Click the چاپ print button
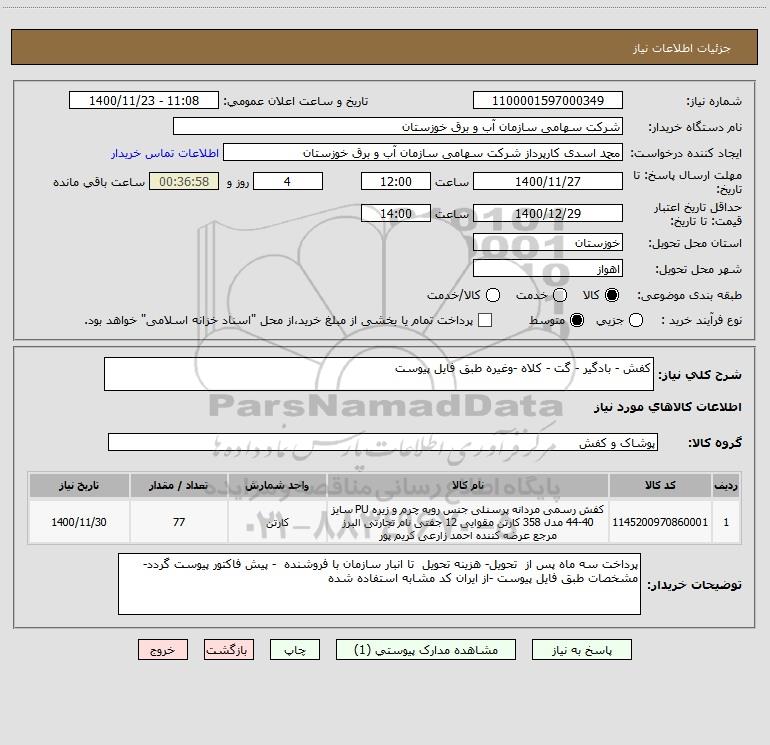Image resolution: width=770 pixels, height=745 pixels. pos(295,650)
